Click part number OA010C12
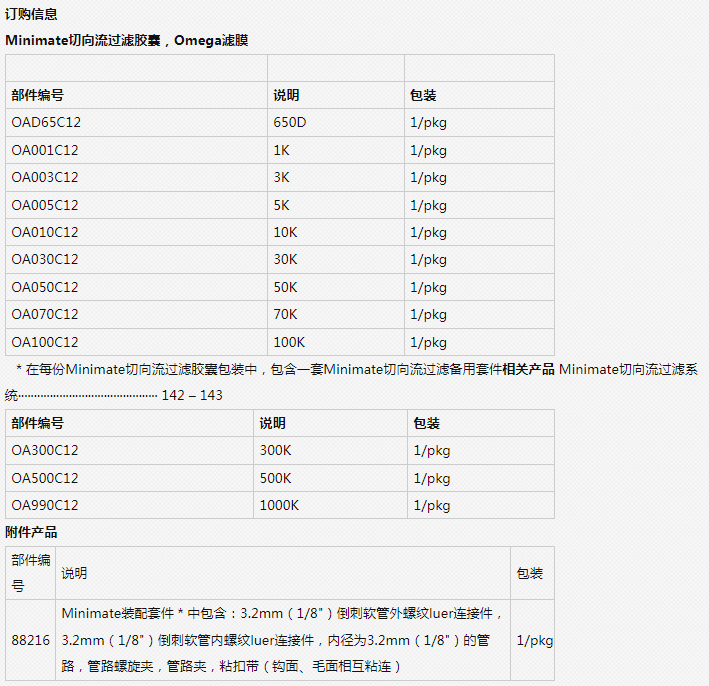The width and height of the screenshot is (709, 686). (x=45, y=232)
